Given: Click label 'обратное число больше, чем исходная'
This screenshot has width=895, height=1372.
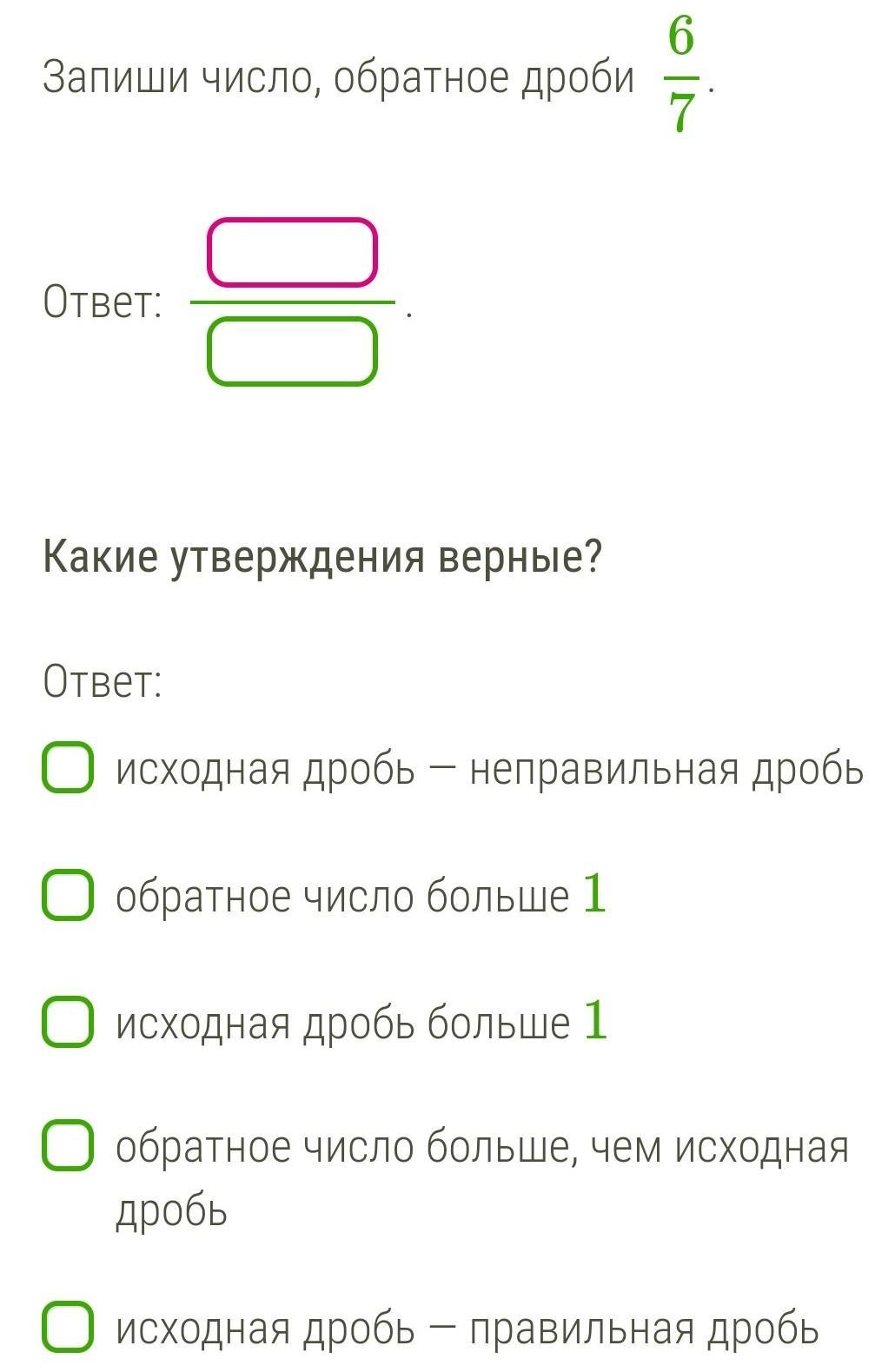Looking at the screenshot, I should [482, 1148].
